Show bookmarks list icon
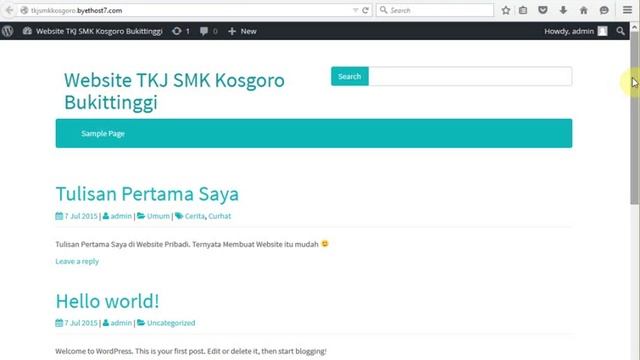Image resolution: width=640 pixels, height=360 pixels. tap(523, 10)
